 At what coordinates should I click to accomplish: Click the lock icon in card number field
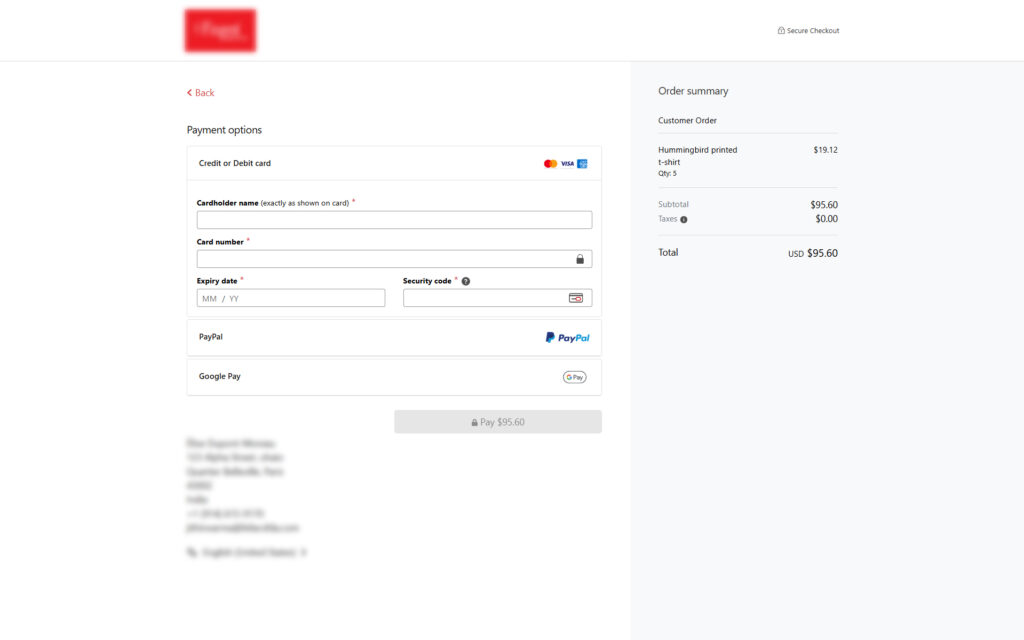coord(581,258)
